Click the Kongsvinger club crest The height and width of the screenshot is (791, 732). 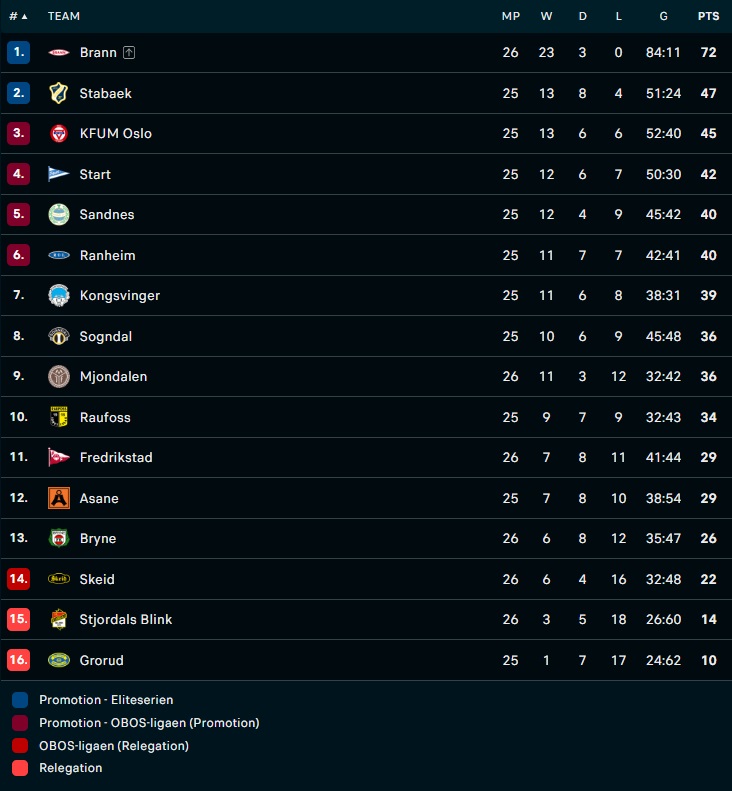59,296
